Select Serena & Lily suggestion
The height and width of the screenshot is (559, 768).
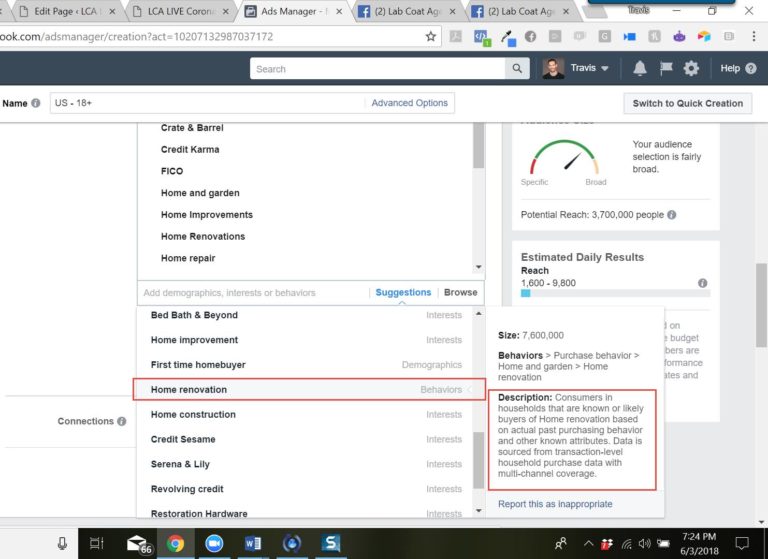click(x=306, y=464)
